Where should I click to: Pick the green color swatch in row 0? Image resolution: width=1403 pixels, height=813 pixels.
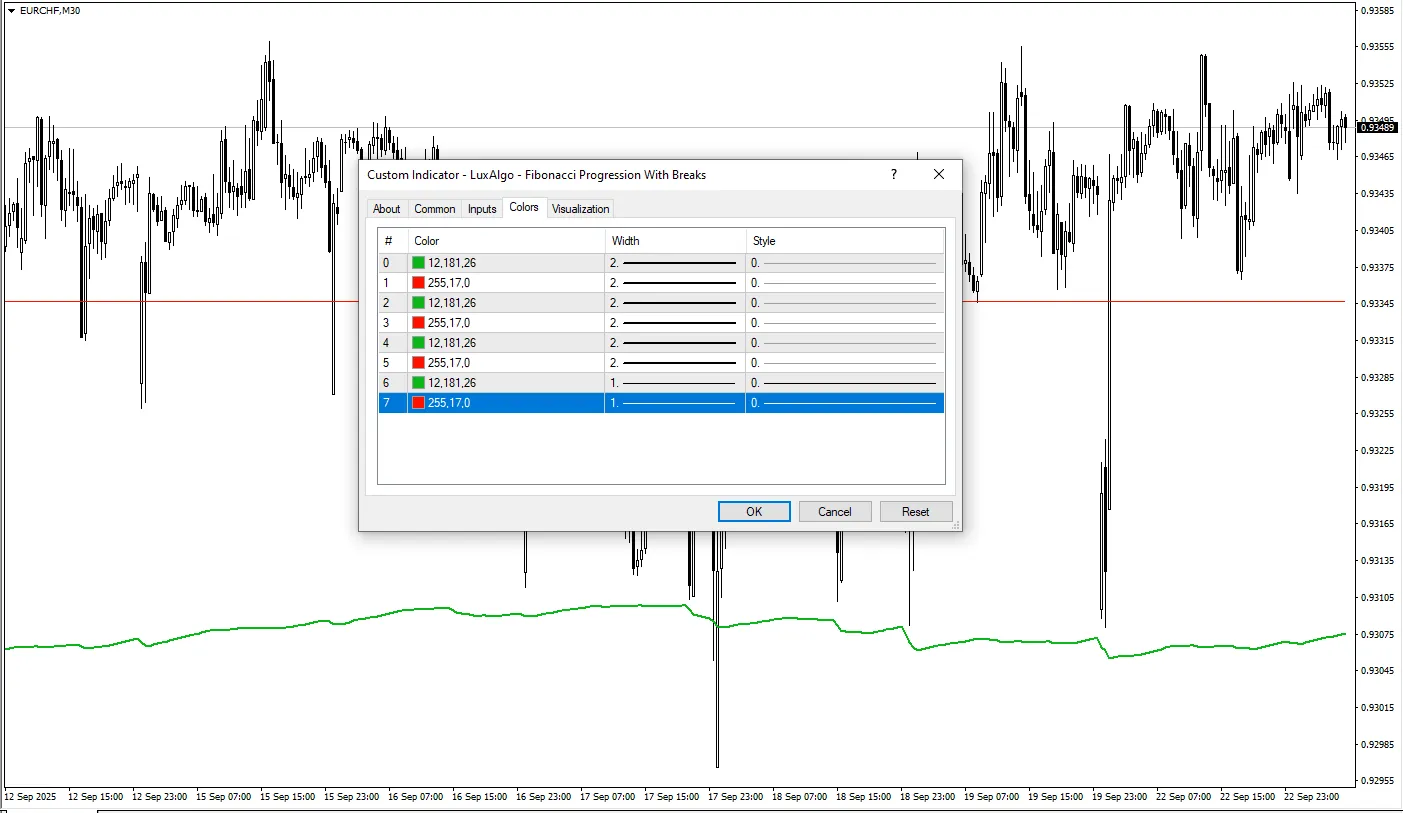(x=419, y=263)
